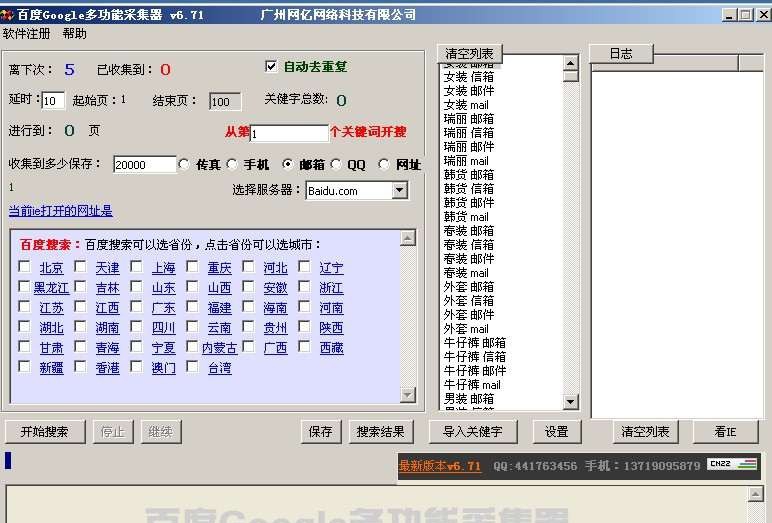
Task: Check the 天津 checkbox
Action: pyautogui.click(x=80, y=266)
